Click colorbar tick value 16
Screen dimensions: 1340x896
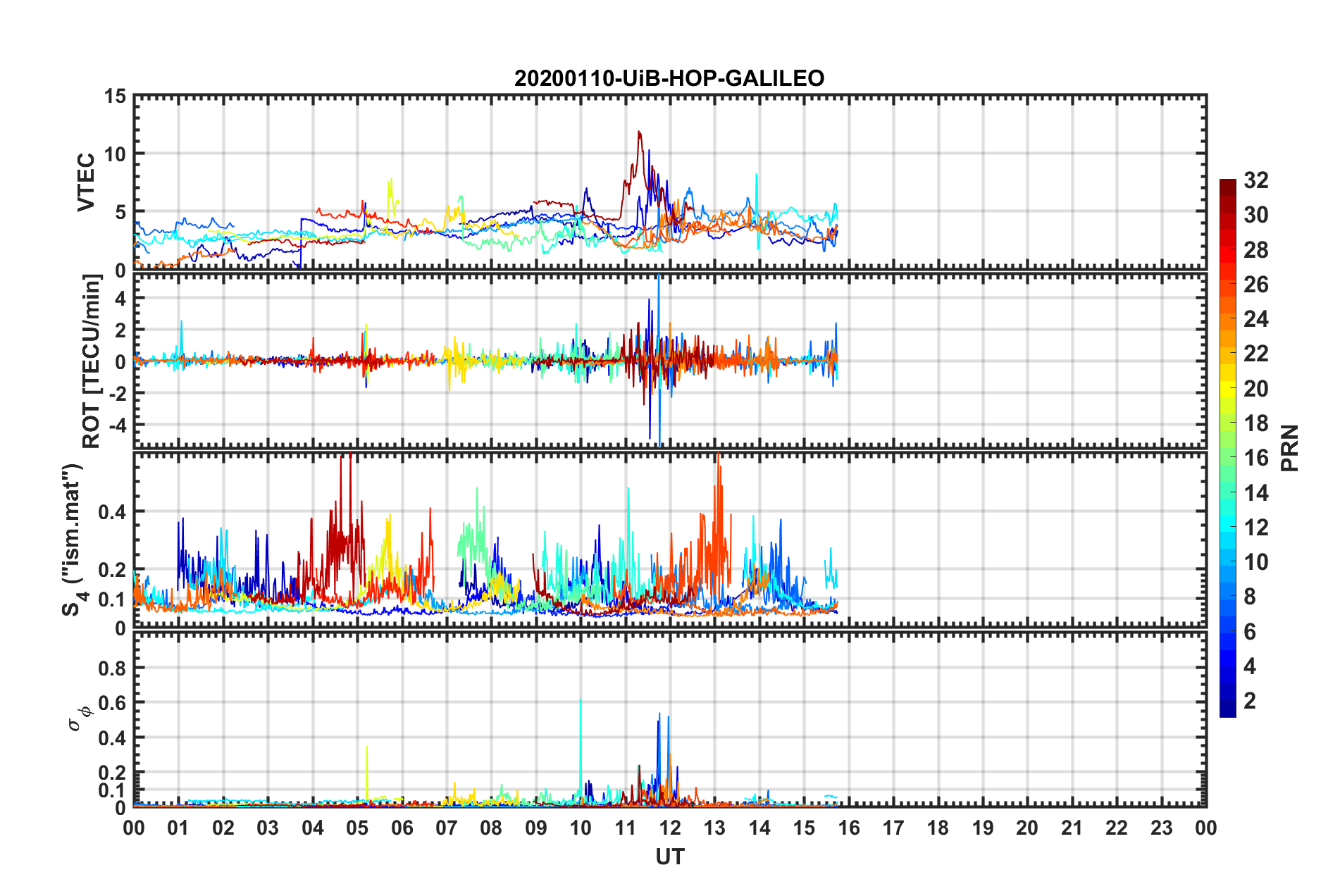pyautogui.click(x=1256, y=458)
